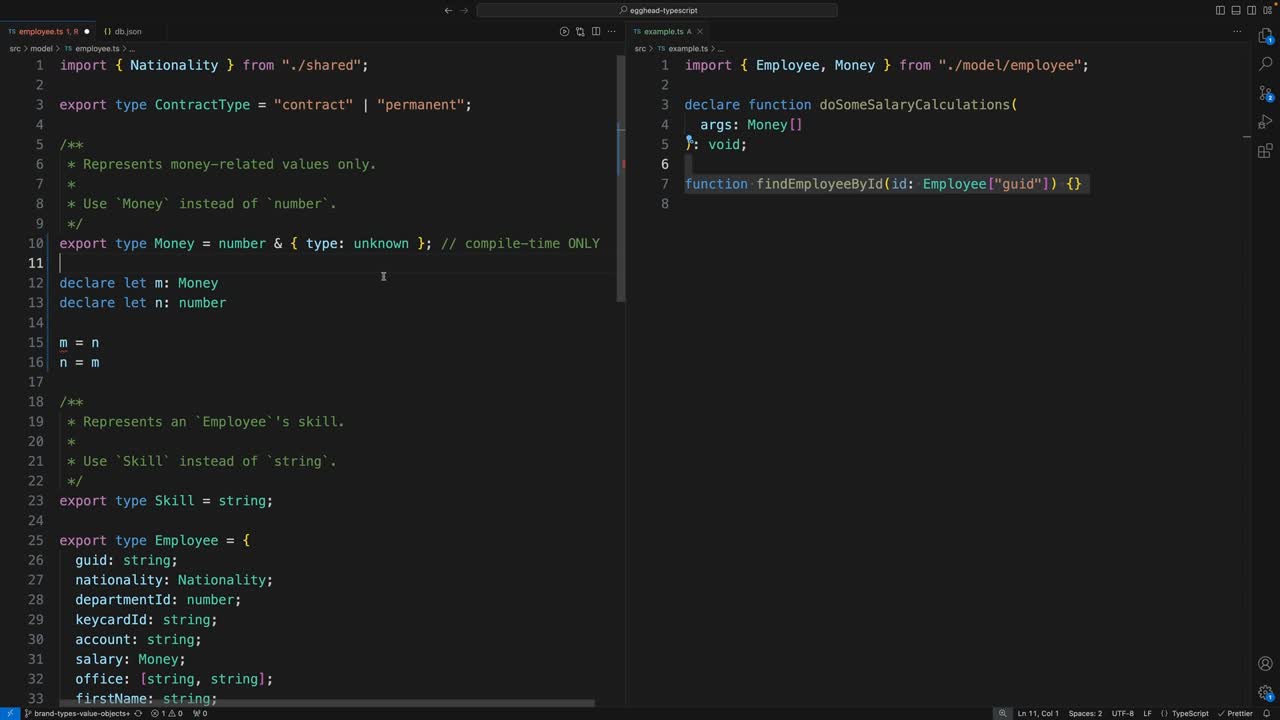Open changes compare icon in left editor
The image size is (1280, 720).
(x=580, y=31)
